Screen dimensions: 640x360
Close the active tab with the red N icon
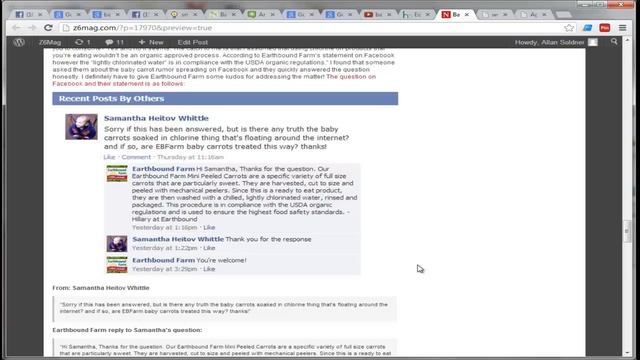467,14
